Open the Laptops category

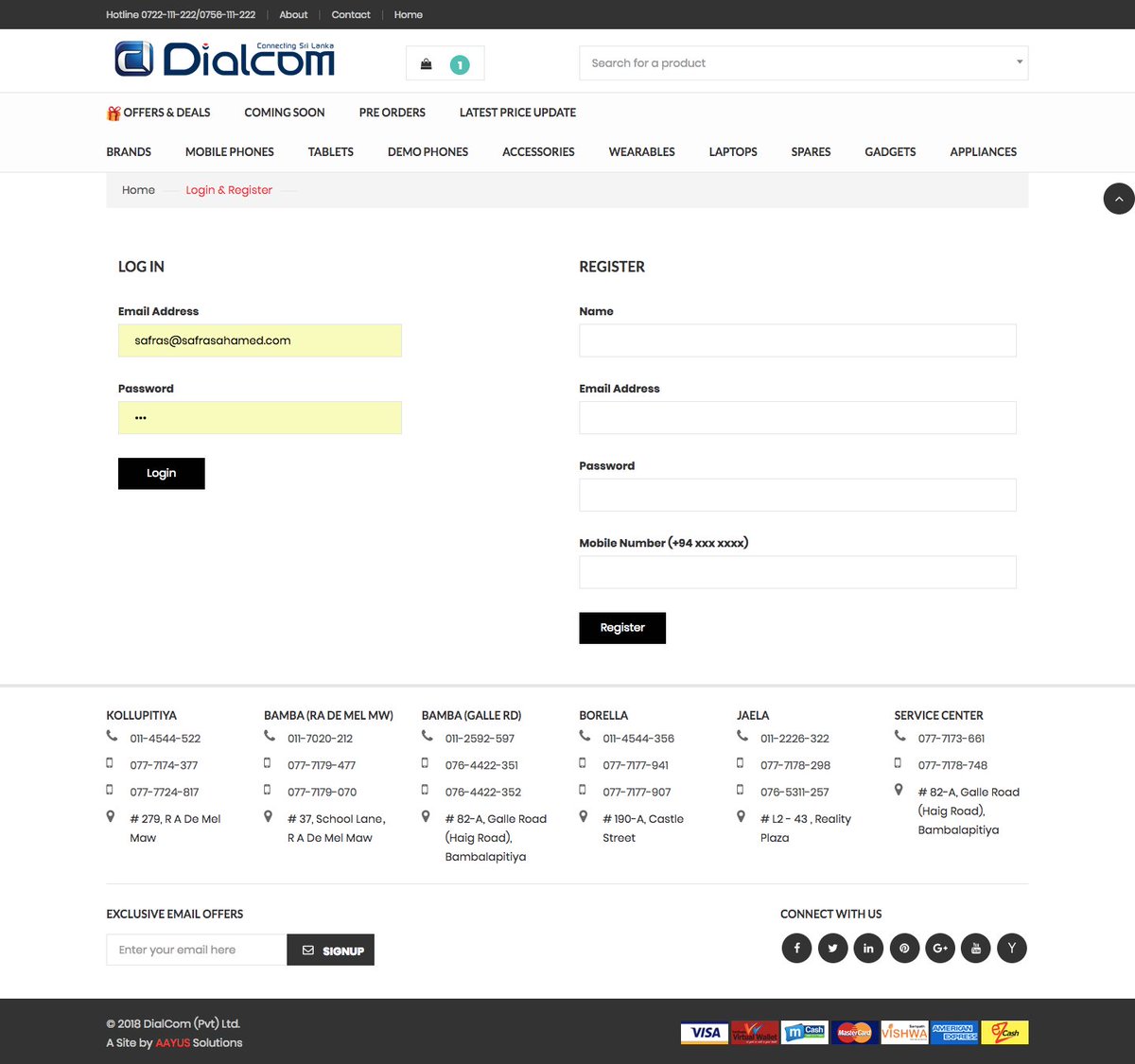click(733, 152)
